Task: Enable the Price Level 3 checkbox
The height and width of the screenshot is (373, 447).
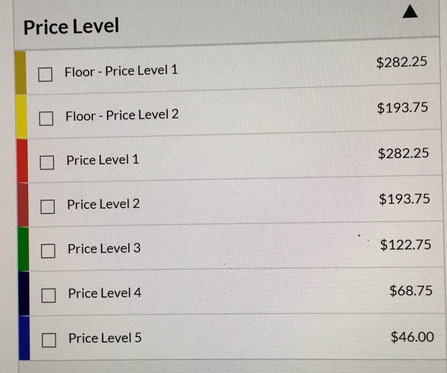Action: [48, 251]
